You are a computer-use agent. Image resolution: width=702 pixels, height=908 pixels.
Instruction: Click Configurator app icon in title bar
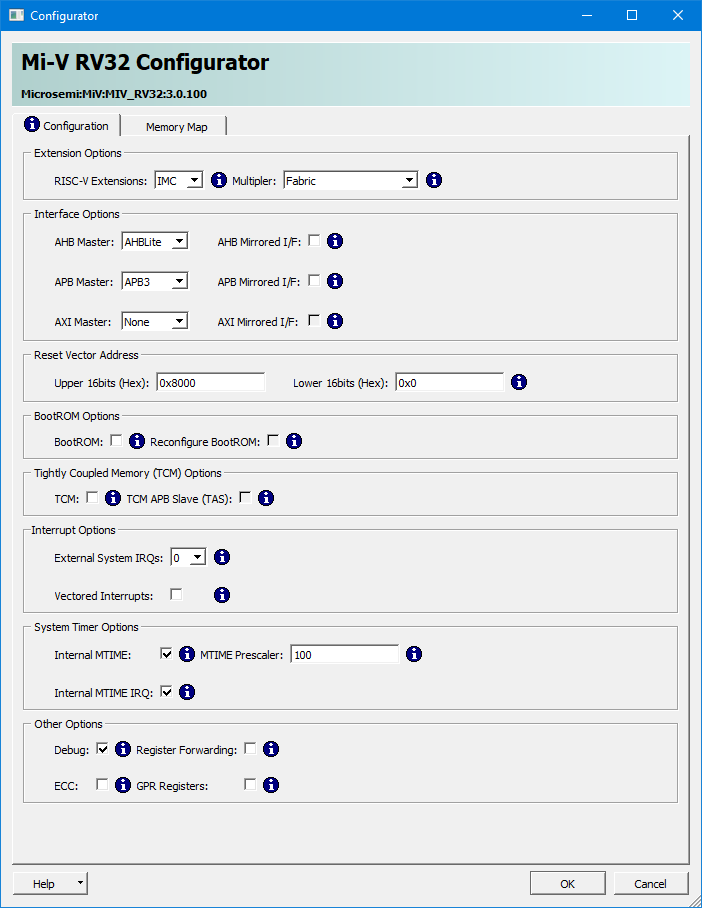click(x=16, y=16)
